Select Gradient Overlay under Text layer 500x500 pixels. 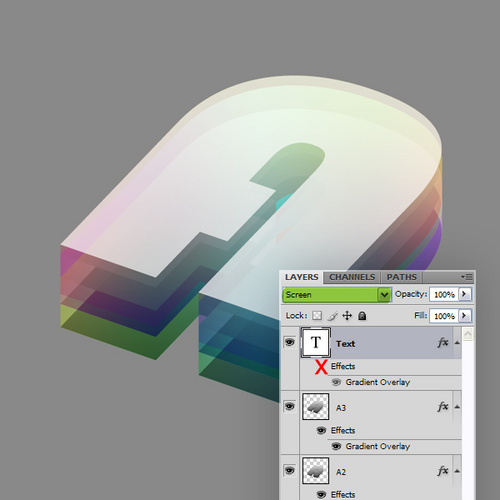[x=378, y=382]
